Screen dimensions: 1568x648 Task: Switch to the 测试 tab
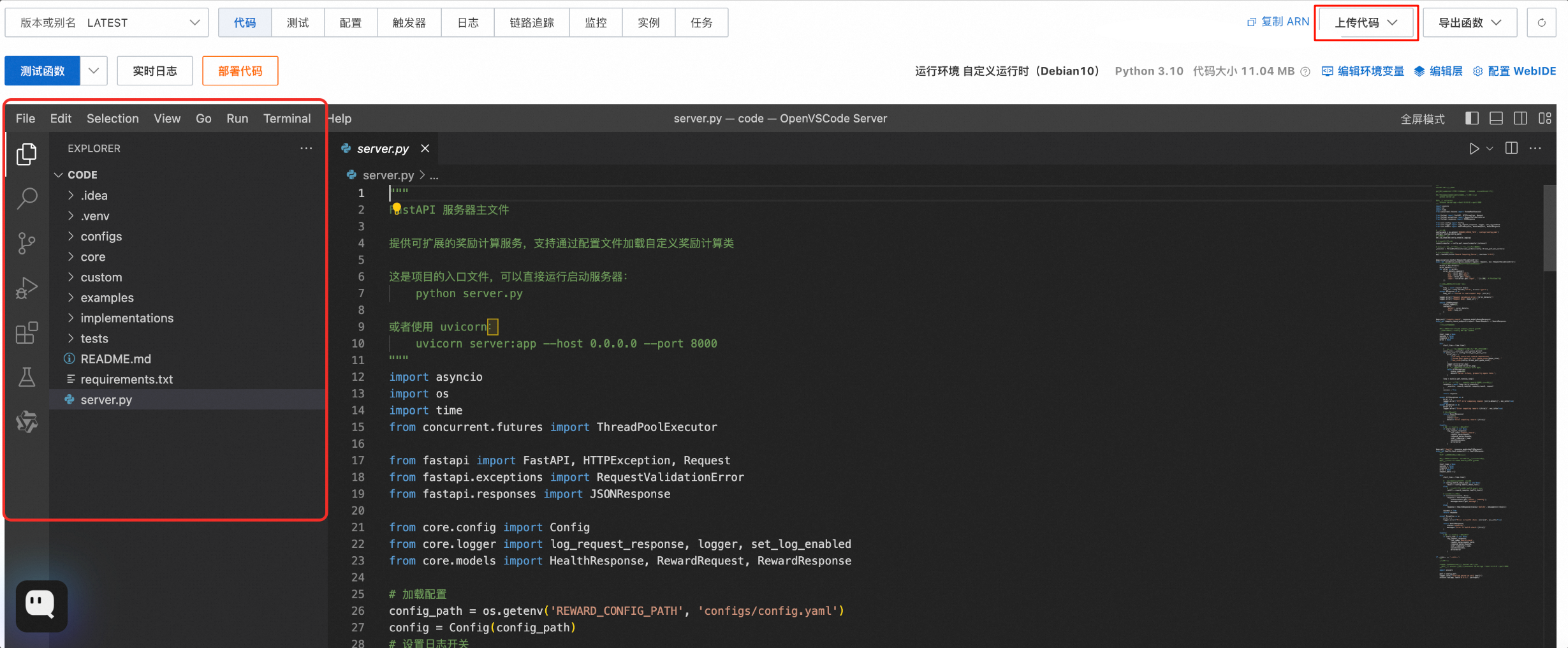tap(298, 23)
